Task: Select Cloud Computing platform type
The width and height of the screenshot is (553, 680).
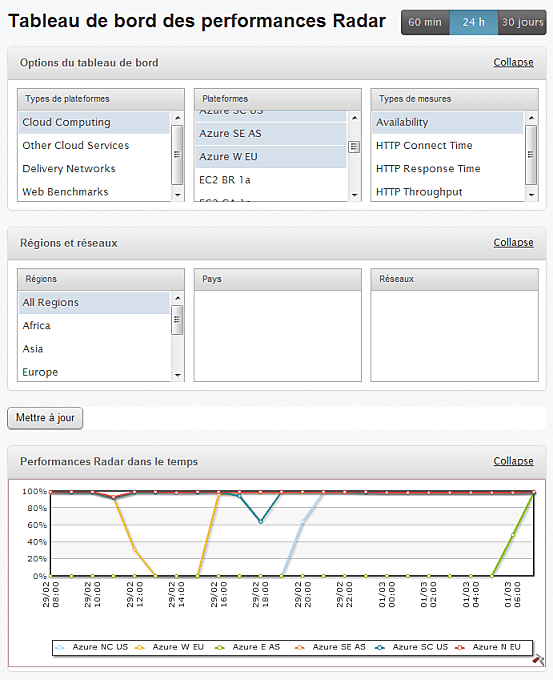Action: coord(94,122)
